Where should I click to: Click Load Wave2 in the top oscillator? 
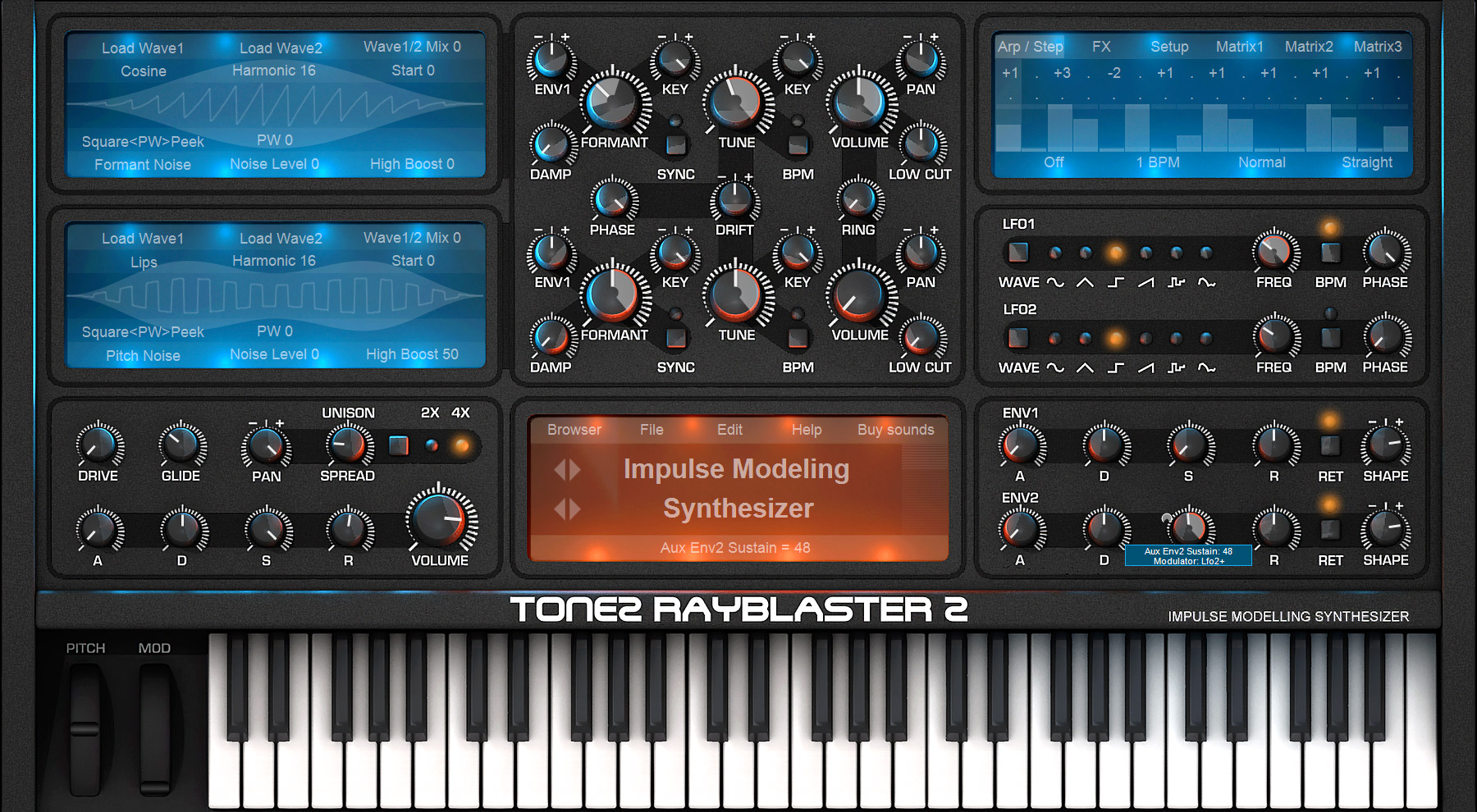pos(281,48)
